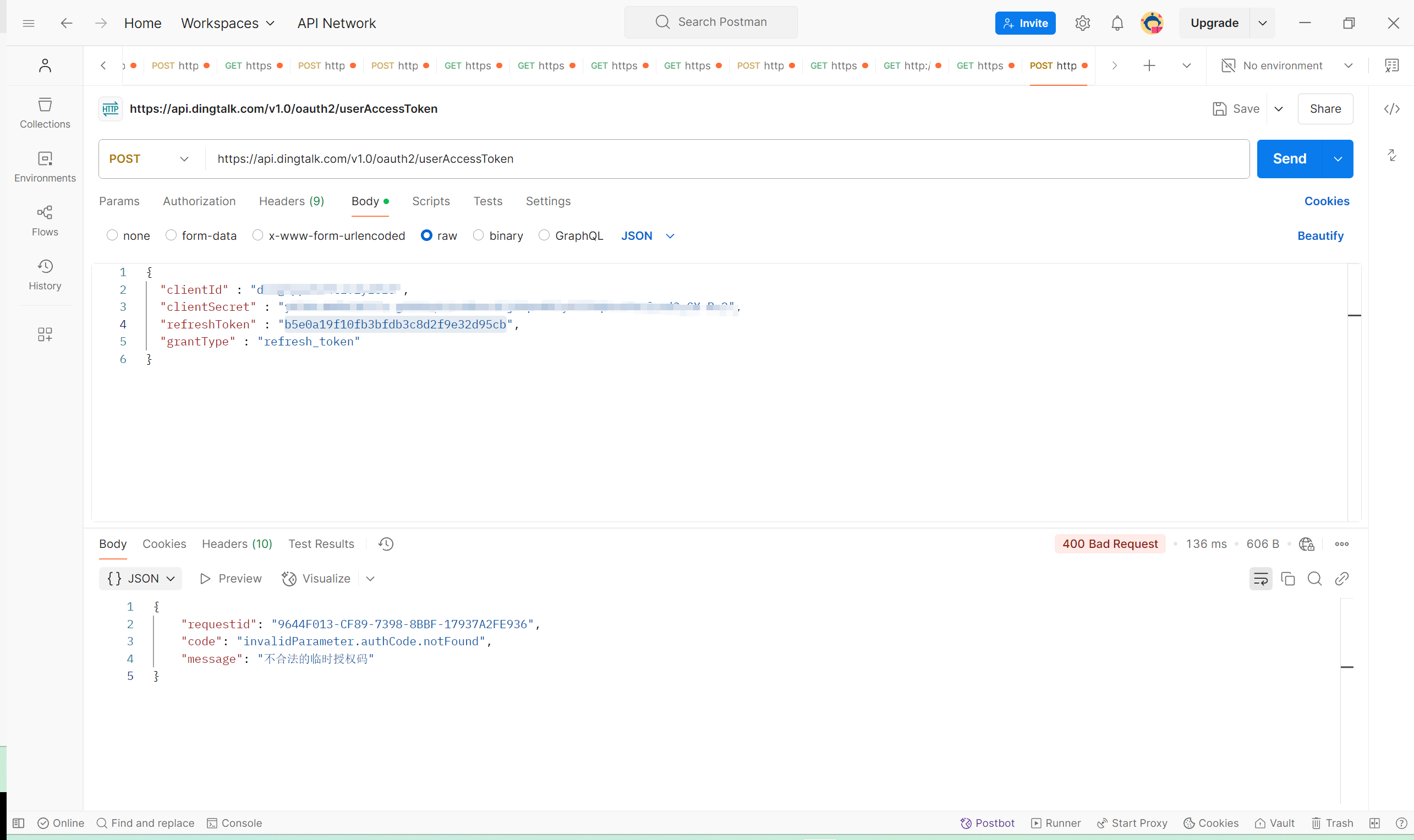Open the JSON body format dropdown
This screenshot has width=1414, height=840.
pyautogui.click(x=648, y=235)
